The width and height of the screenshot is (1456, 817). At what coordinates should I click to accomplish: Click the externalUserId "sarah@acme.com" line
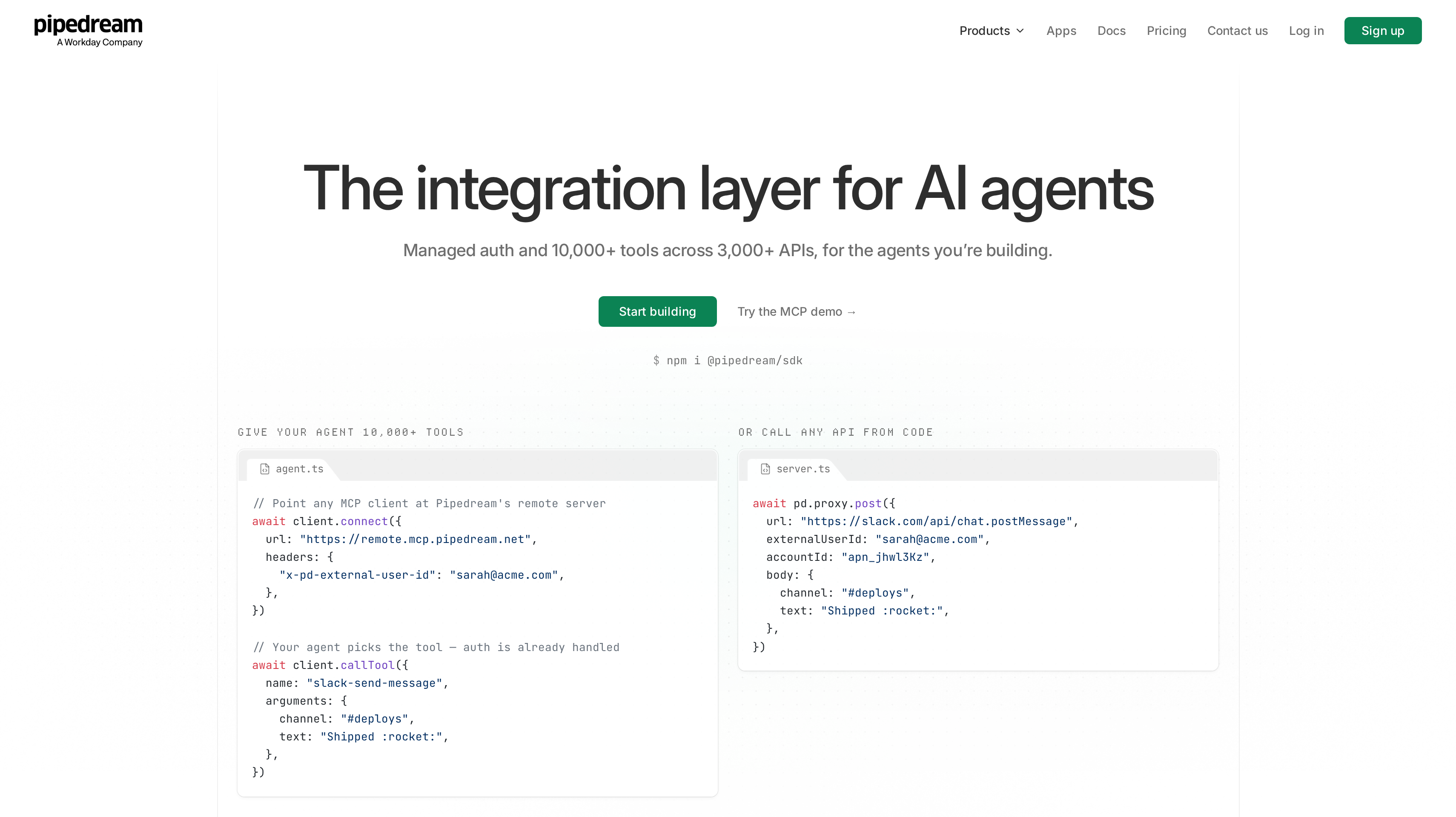coord(878,539)
